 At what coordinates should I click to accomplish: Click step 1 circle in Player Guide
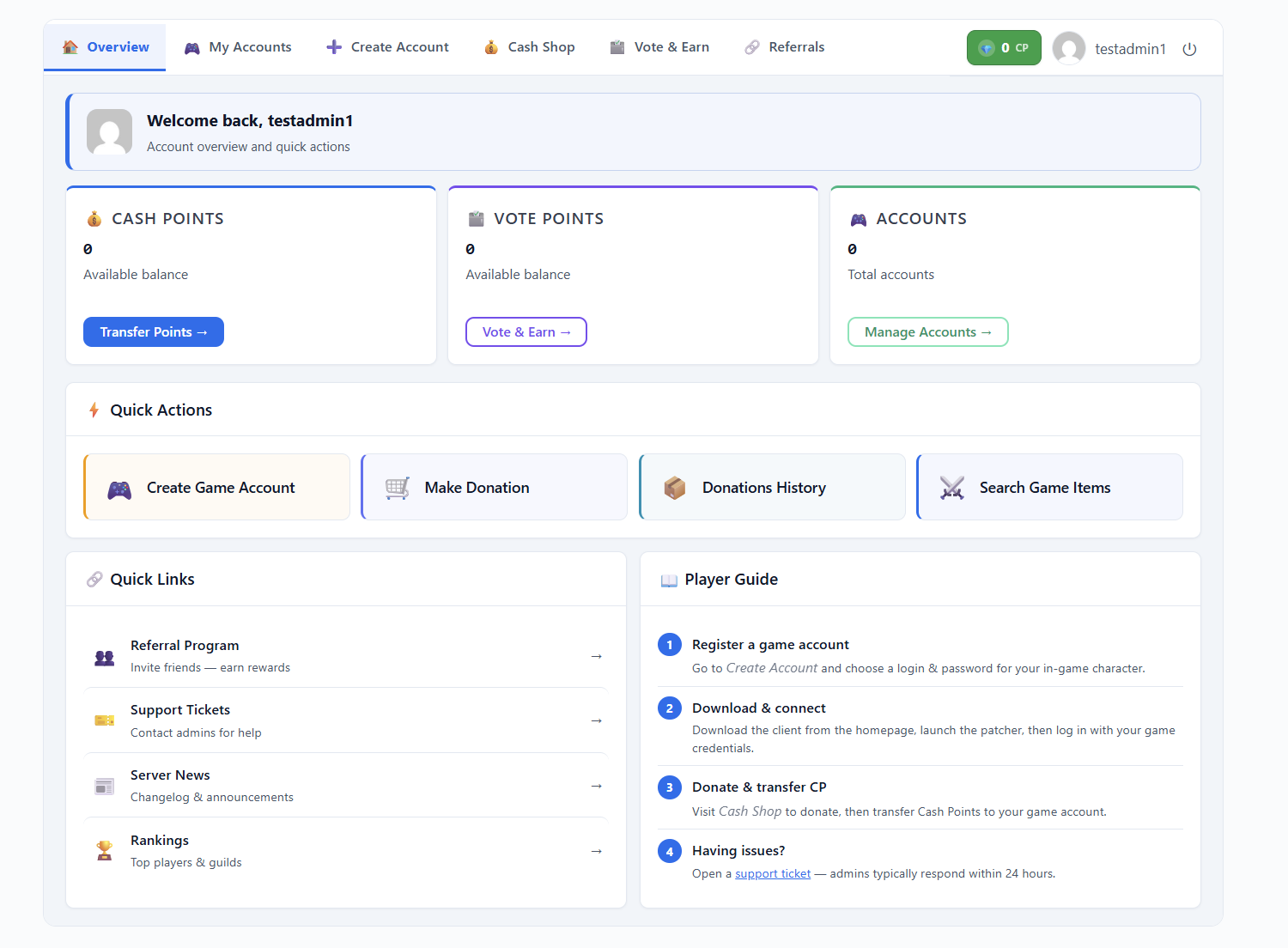(670, 645)
